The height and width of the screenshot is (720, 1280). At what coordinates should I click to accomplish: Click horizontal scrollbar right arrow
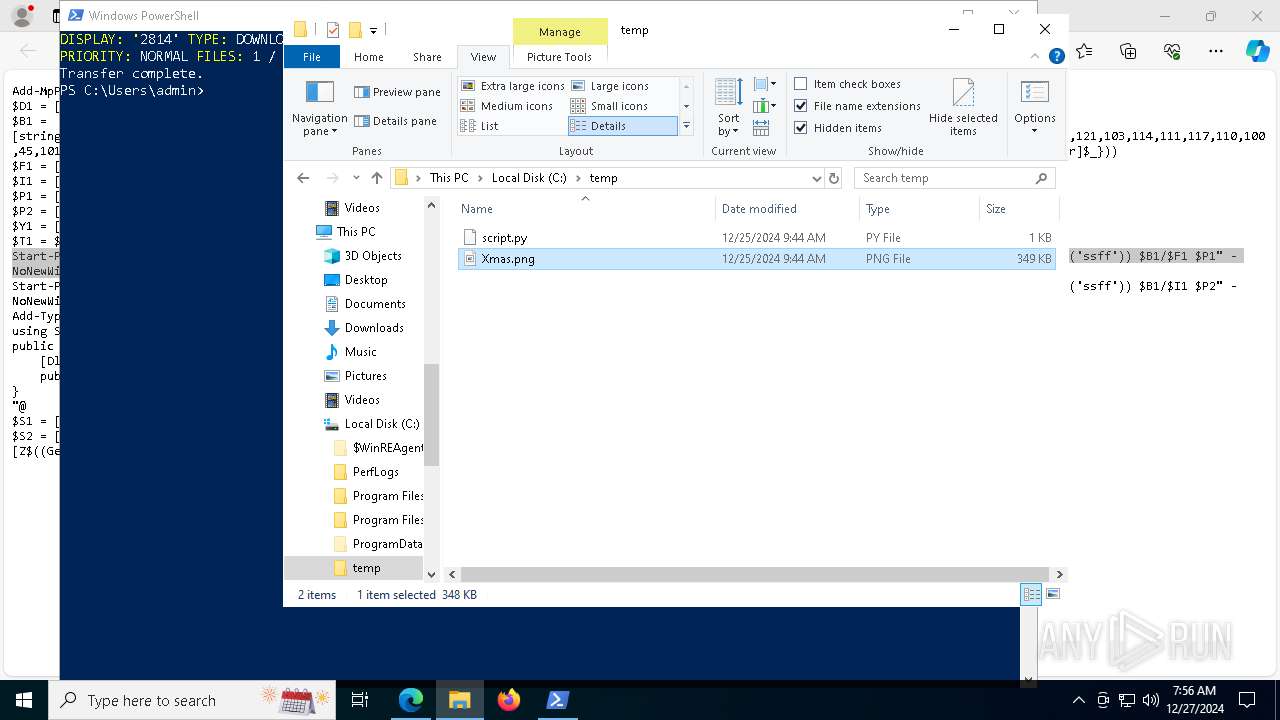click(1060, 575)
